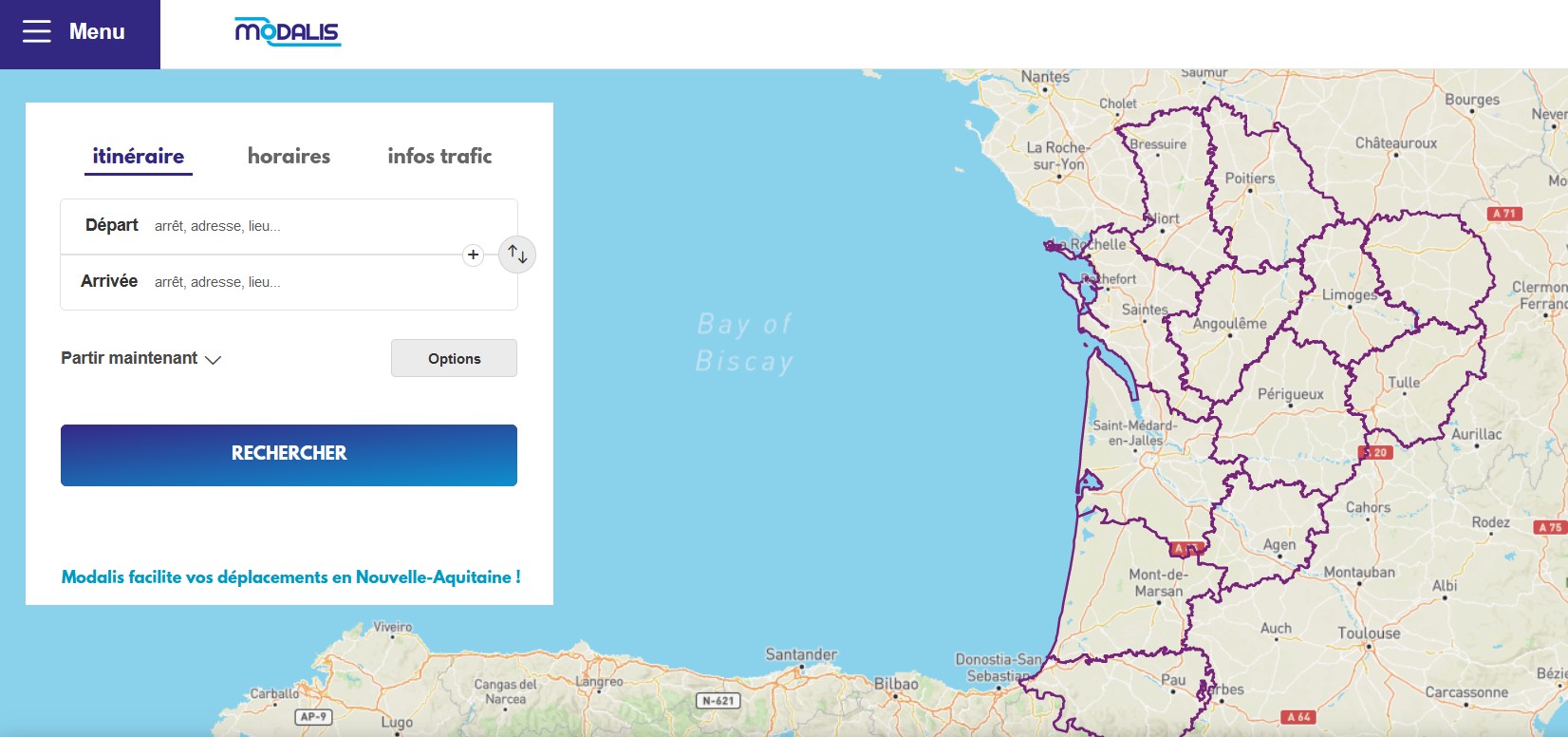Click the Pau label on map

tap(1173, 680)
